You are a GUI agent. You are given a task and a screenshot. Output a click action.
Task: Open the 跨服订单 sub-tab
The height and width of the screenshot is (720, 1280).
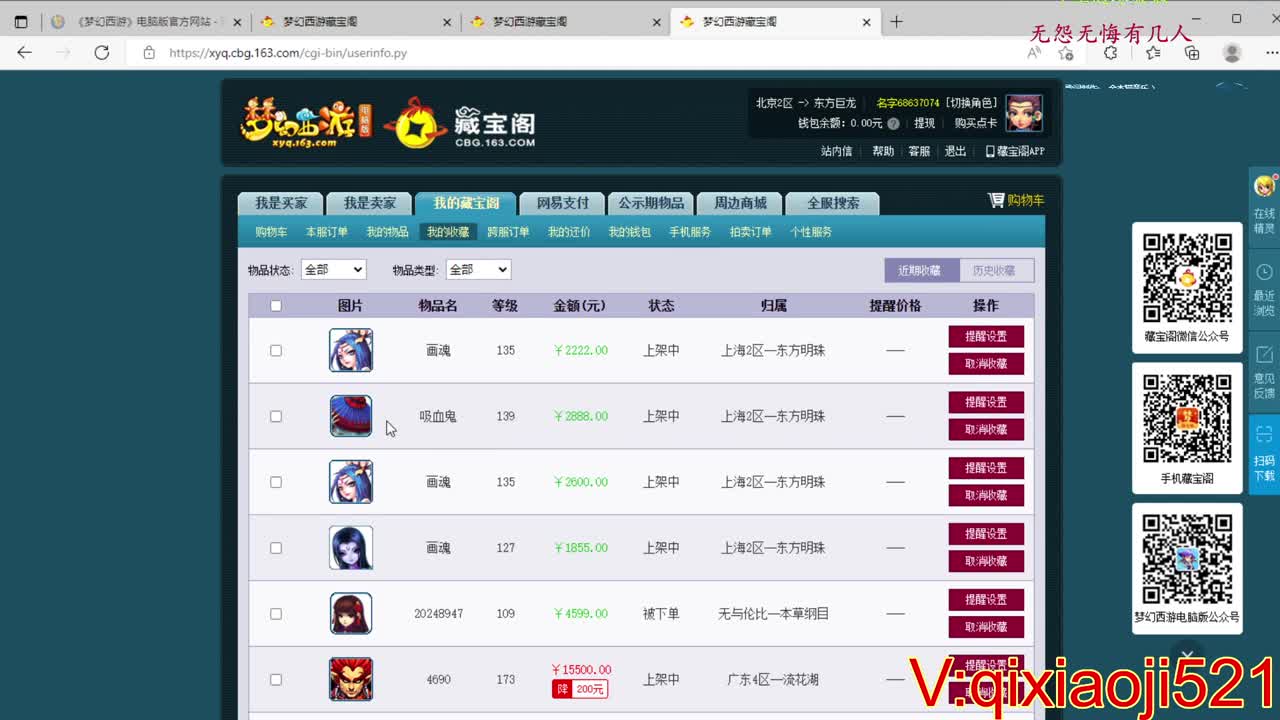(510, 231)
